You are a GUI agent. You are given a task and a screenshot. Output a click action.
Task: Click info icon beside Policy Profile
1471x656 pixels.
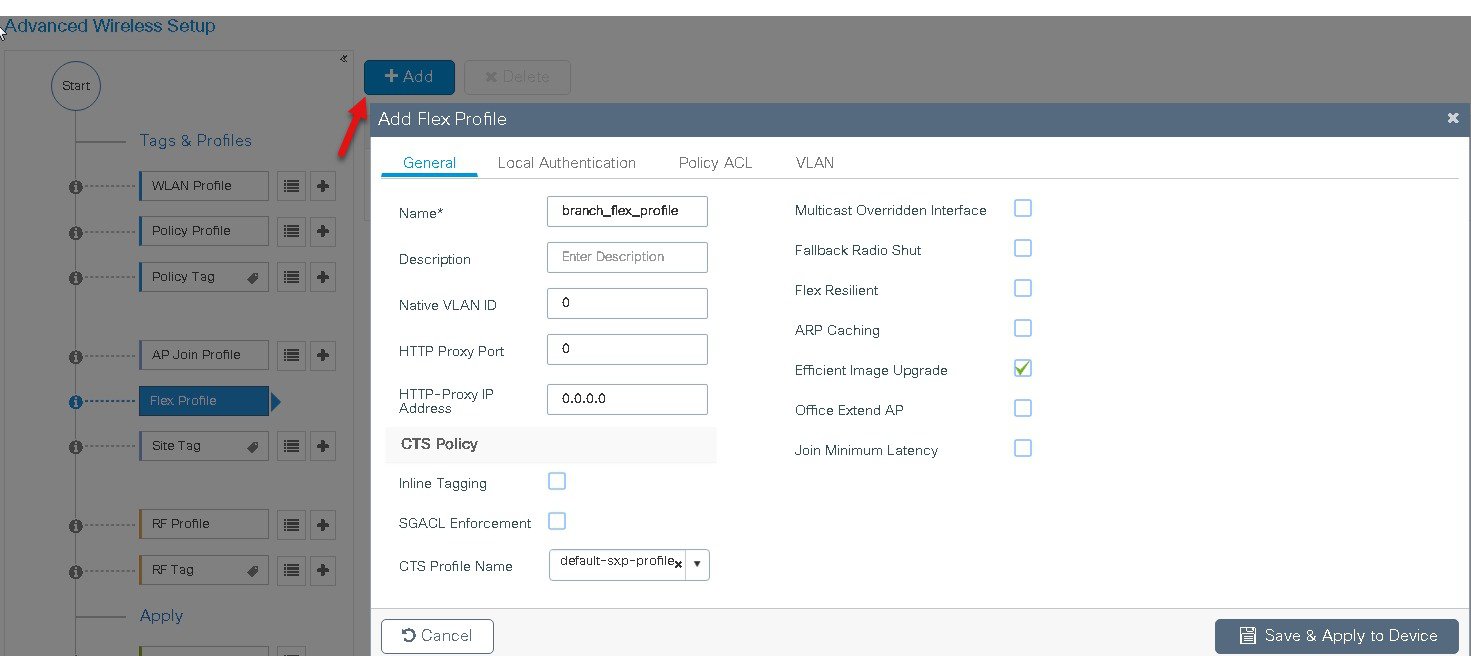coord(75,233)
